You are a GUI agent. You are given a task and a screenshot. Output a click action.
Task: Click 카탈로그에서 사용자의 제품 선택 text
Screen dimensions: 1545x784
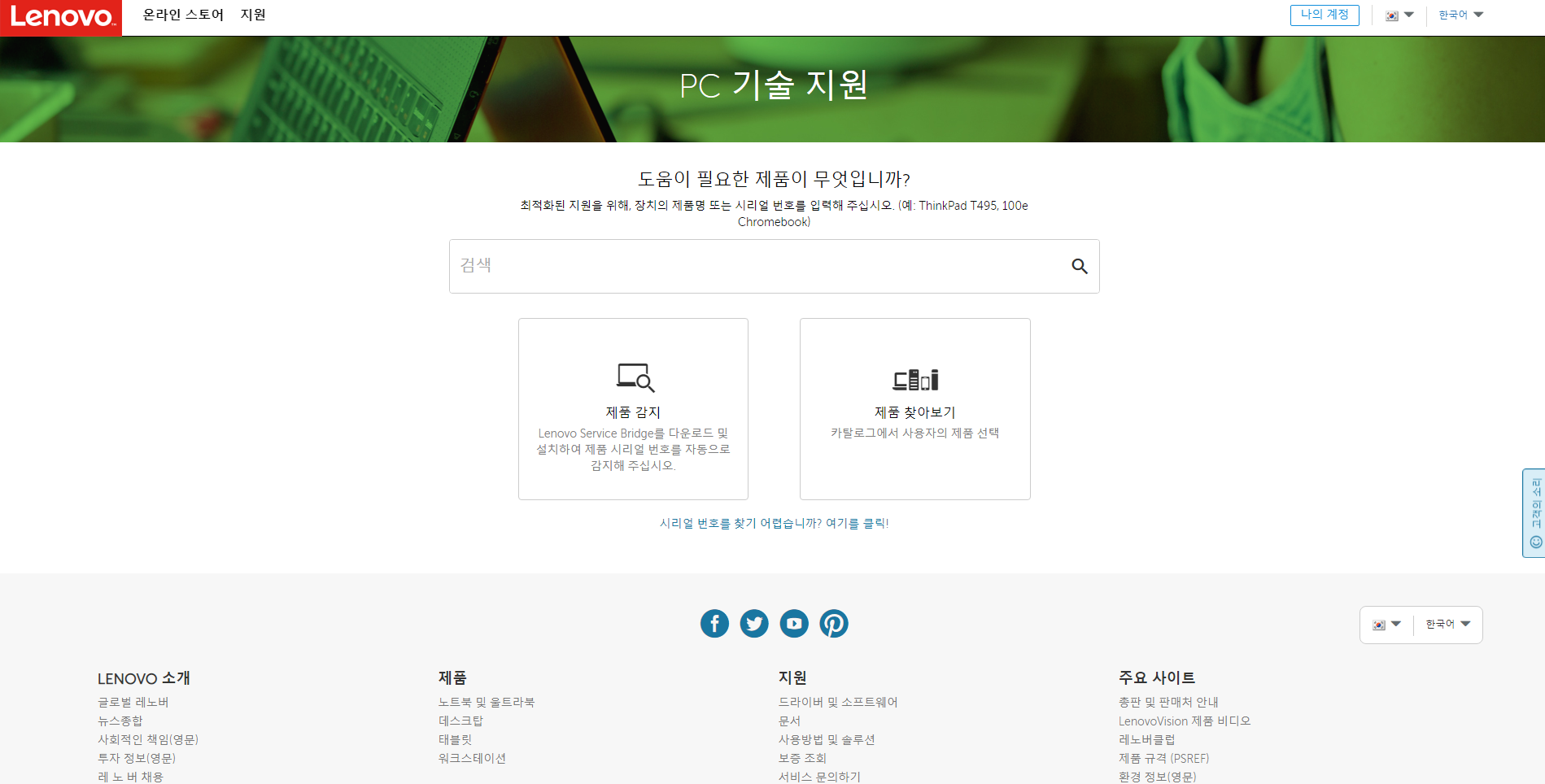coord(915,433)
